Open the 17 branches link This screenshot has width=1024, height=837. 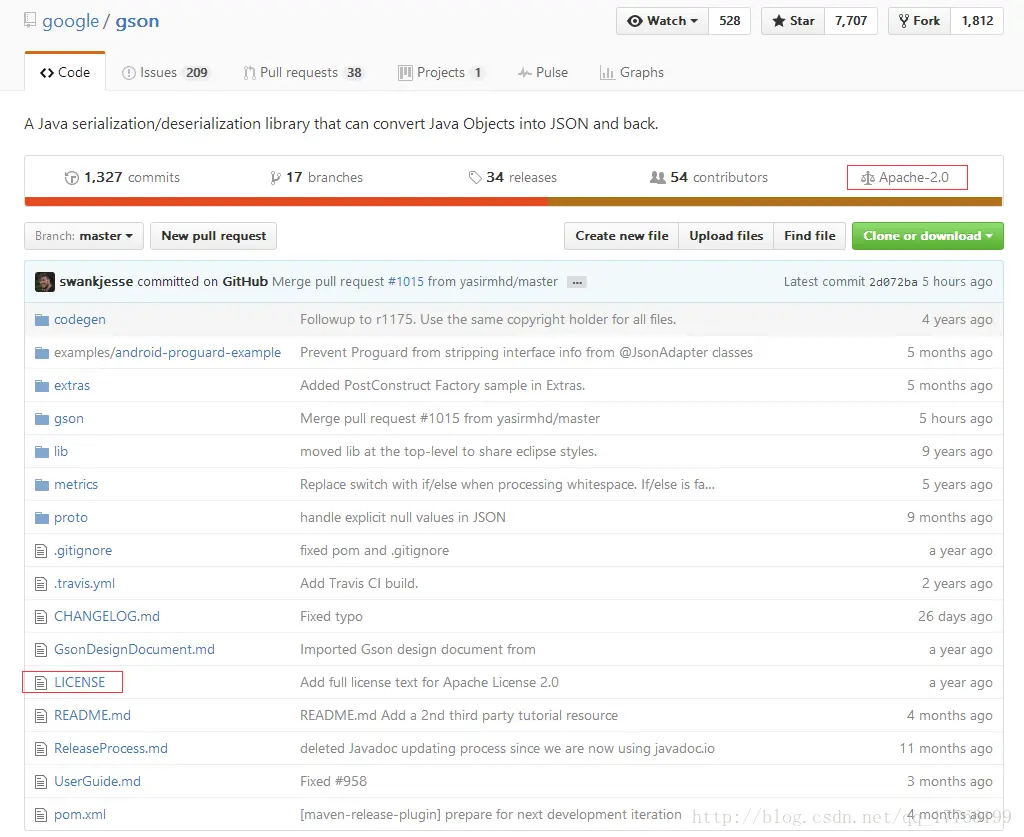[316, 178]
